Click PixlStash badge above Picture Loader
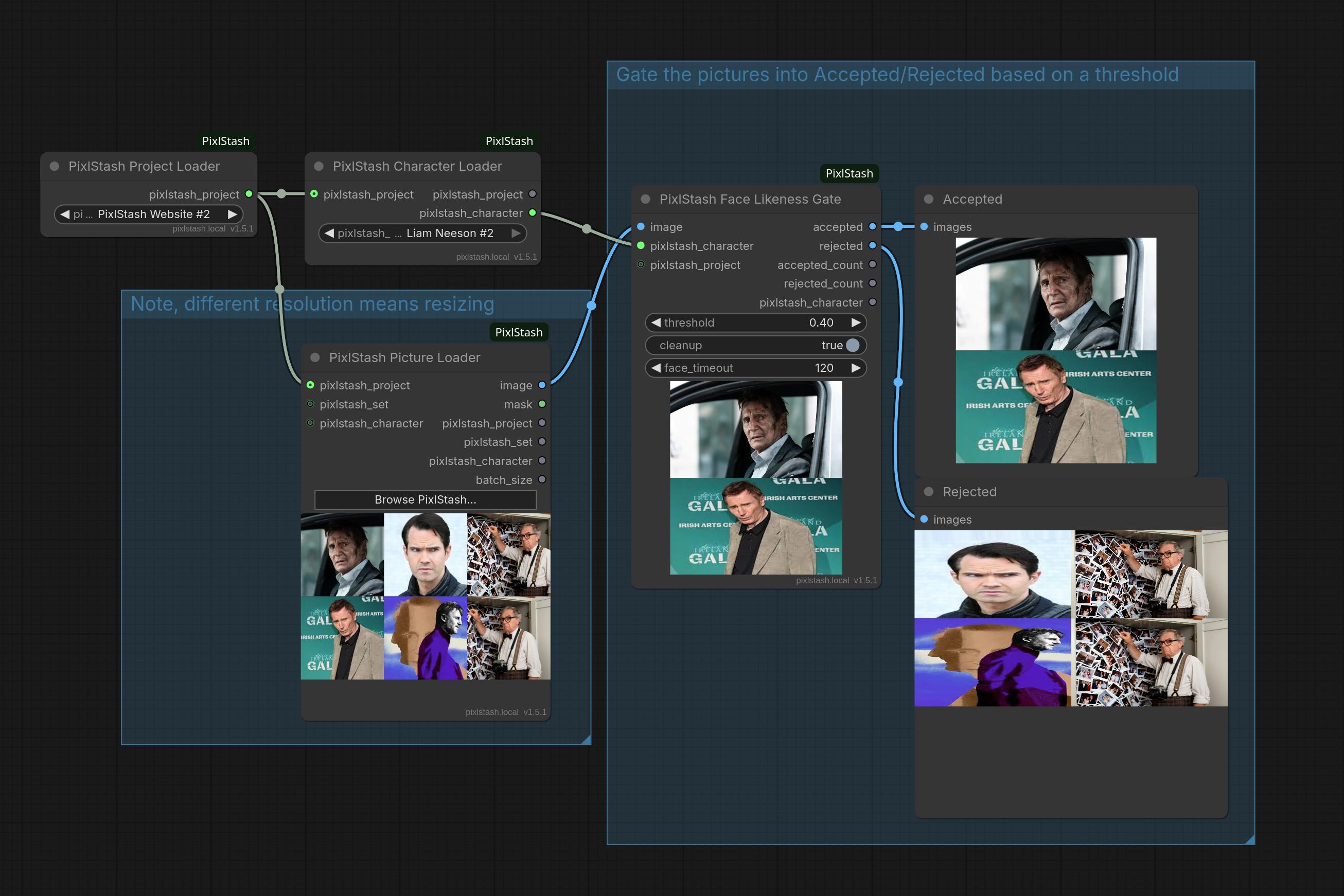The image size is (1344, 896). coord(519,333)
